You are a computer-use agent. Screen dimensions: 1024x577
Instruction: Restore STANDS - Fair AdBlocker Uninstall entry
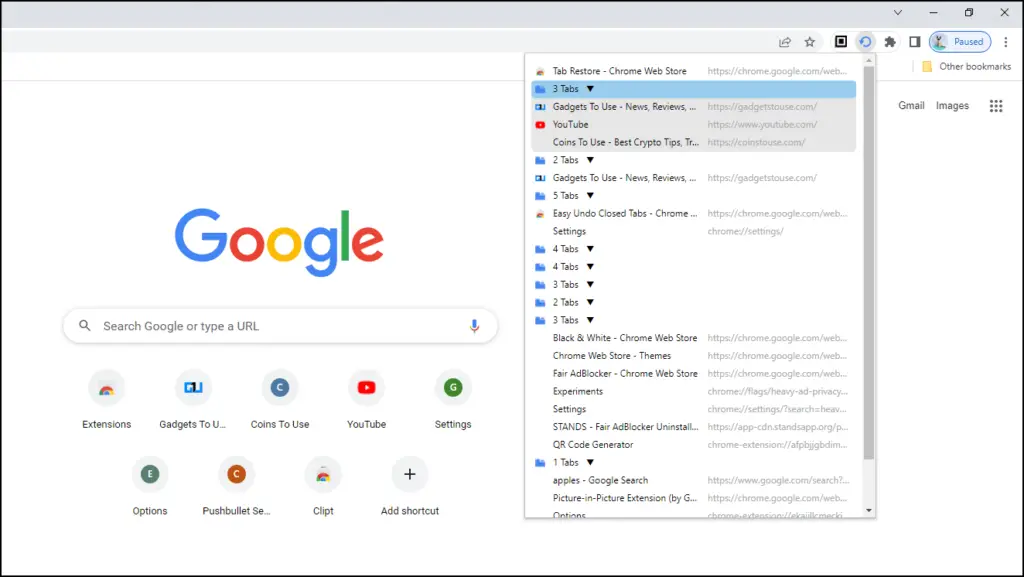pyautogui.click(x=694, y=427)
